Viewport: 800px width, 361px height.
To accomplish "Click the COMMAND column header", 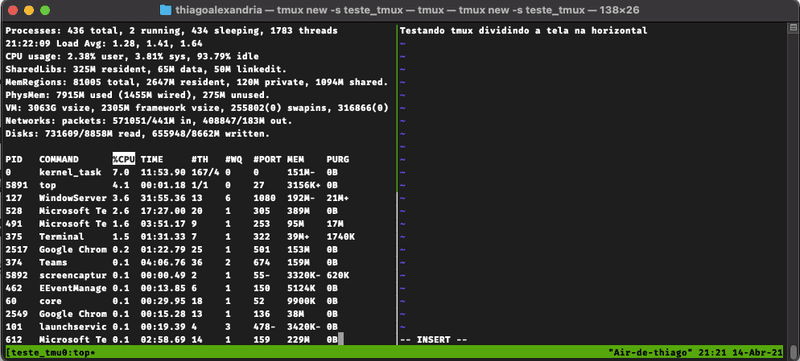I will pyautogui.click(x=59, y=159).
